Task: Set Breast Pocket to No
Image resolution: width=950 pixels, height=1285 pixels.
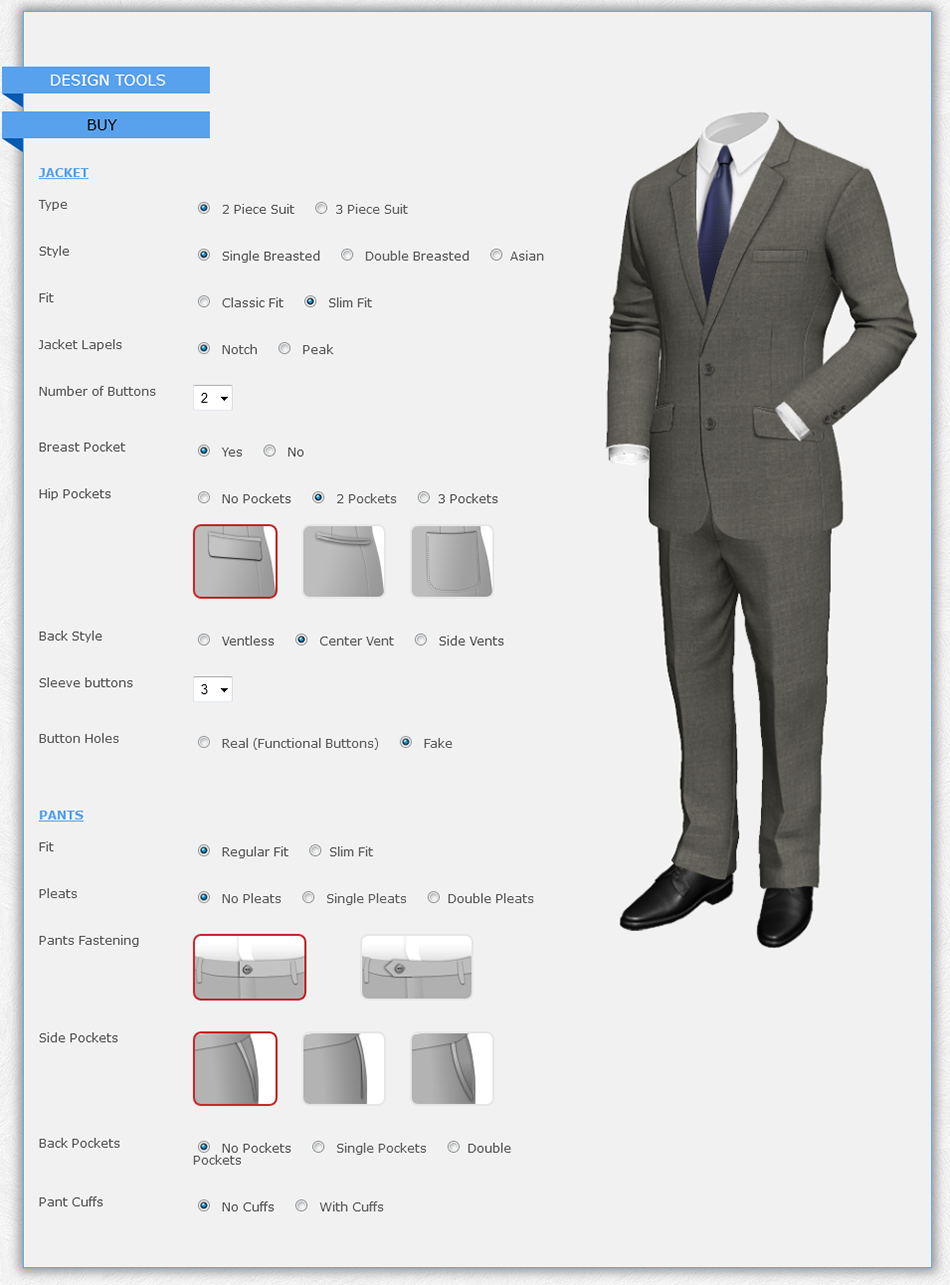Action: tap(269, 451)
